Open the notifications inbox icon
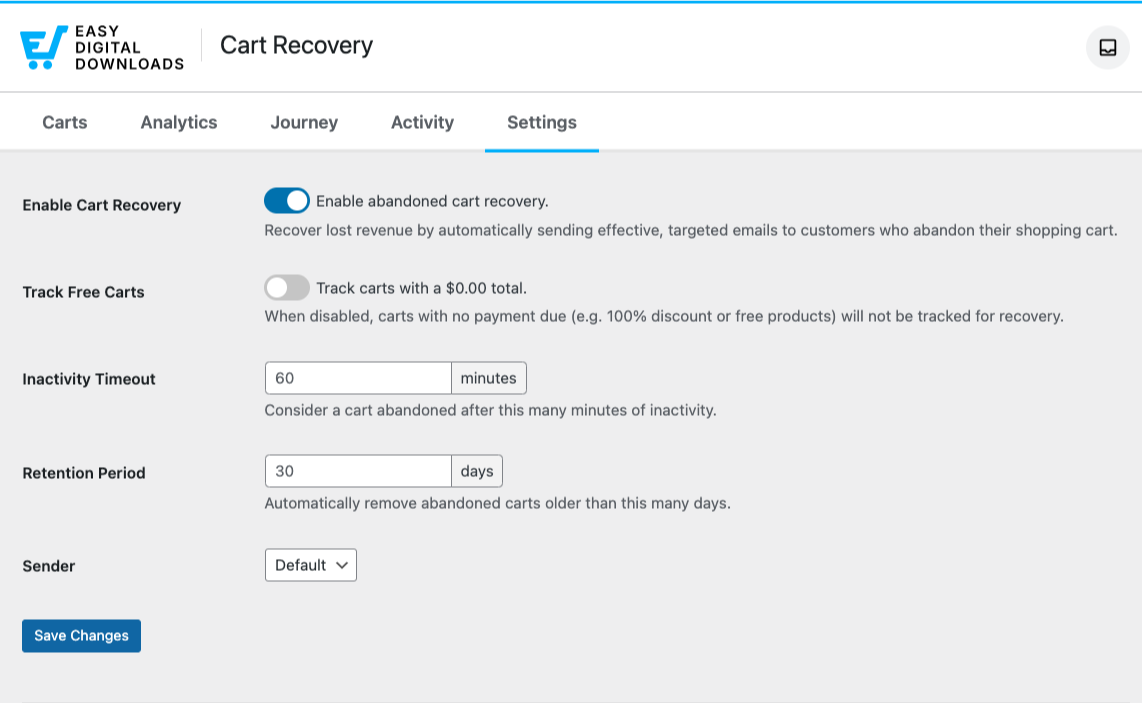Image resolution: width=1142 pixels, height=703 pixels. (1107, 47)
